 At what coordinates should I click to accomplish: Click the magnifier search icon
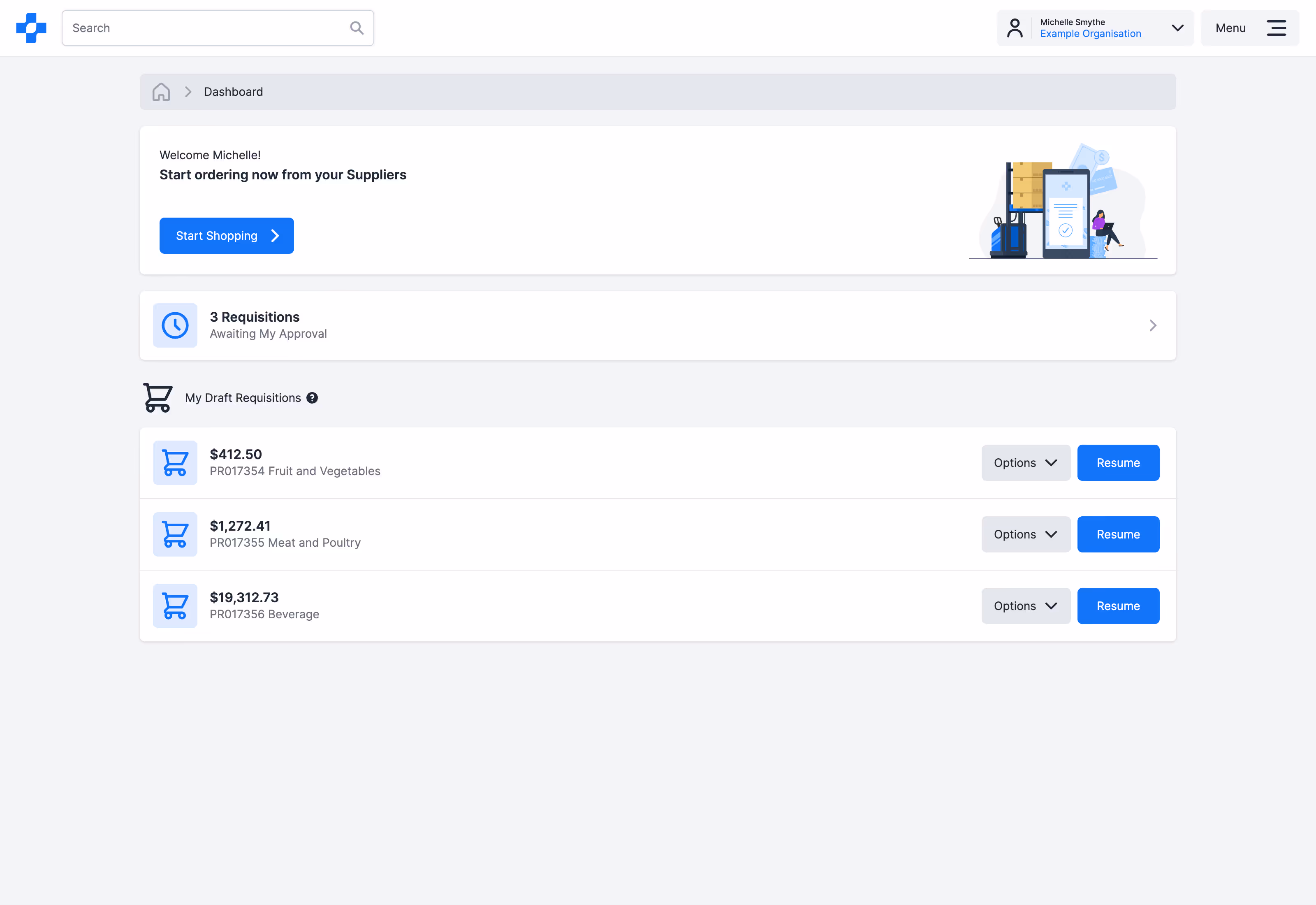click(x=357, y=28)
